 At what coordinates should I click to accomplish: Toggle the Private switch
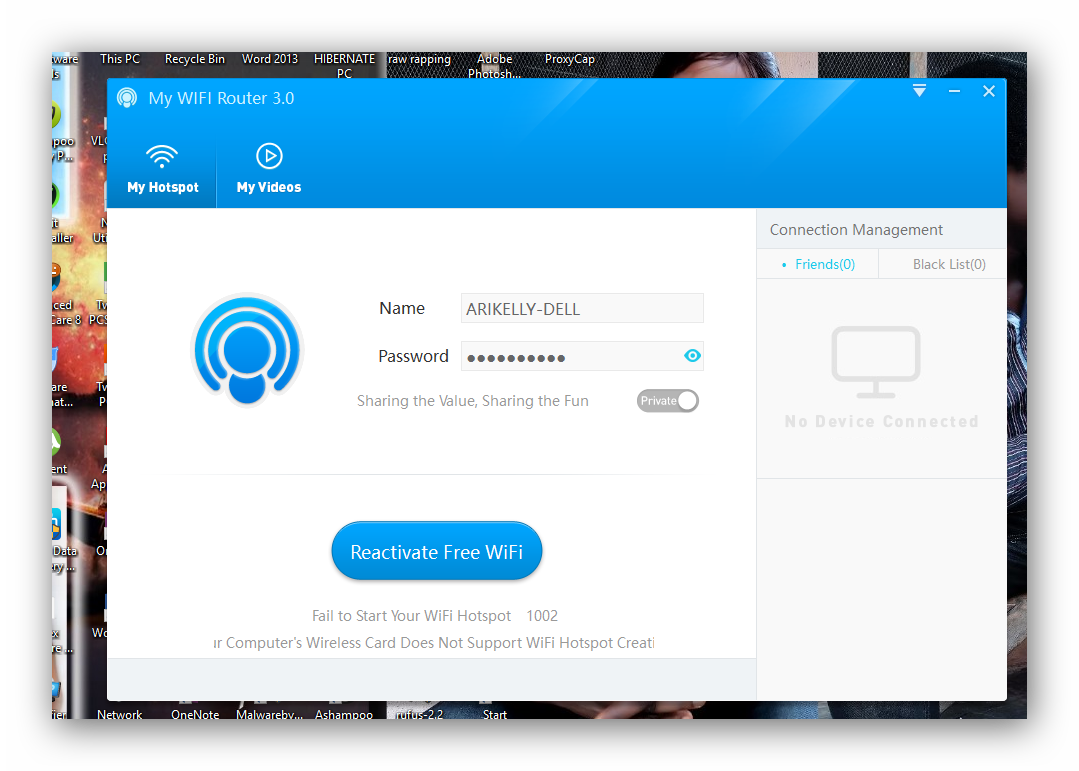667,401
